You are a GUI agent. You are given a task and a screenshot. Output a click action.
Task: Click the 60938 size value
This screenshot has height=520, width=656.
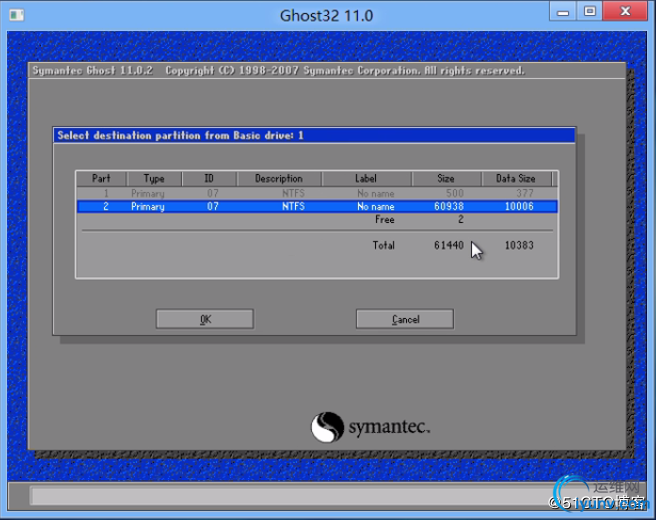point(449,206)
